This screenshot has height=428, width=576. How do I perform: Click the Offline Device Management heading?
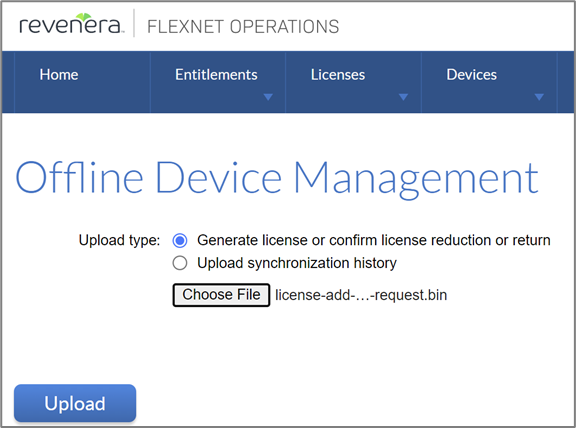click(277, 178)
